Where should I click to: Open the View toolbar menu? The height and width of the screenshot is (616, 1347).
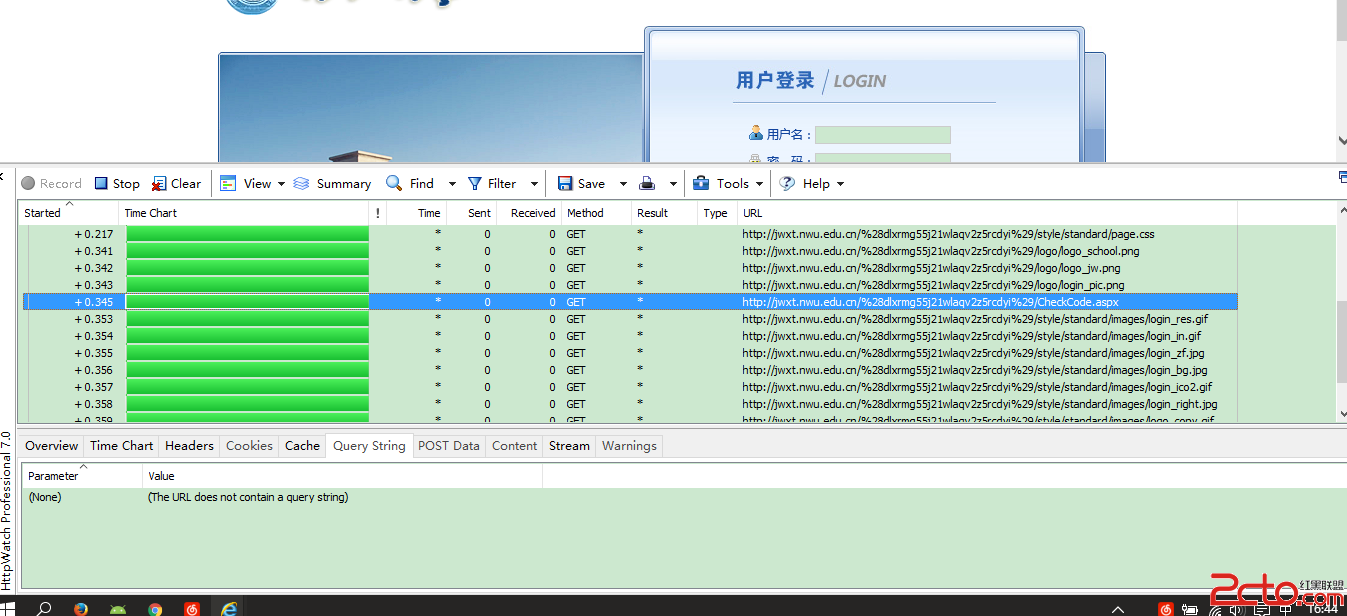[x=246, y=183]
